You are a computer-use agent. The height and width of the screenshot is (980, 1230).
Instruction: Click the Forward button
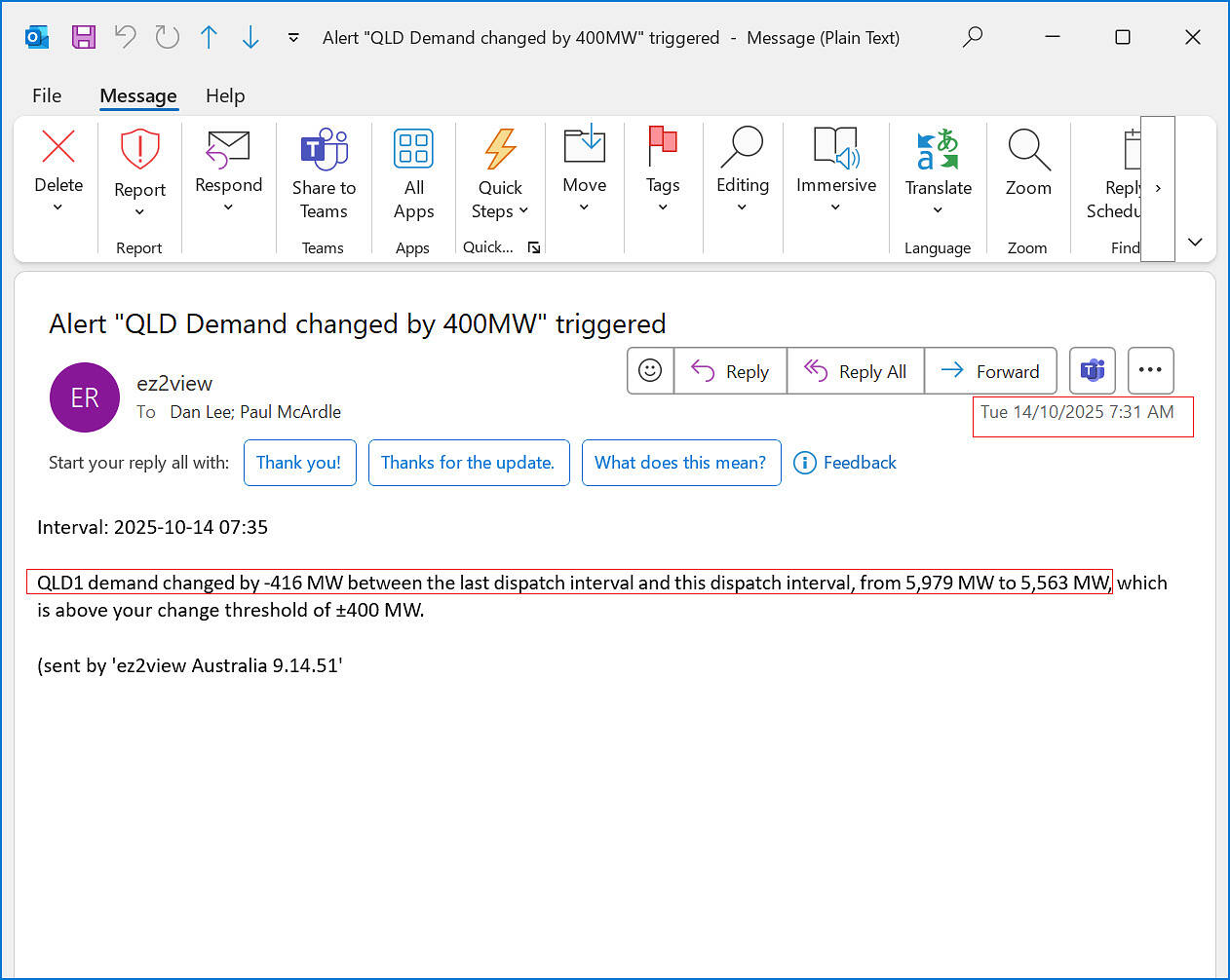pos(990,371)
